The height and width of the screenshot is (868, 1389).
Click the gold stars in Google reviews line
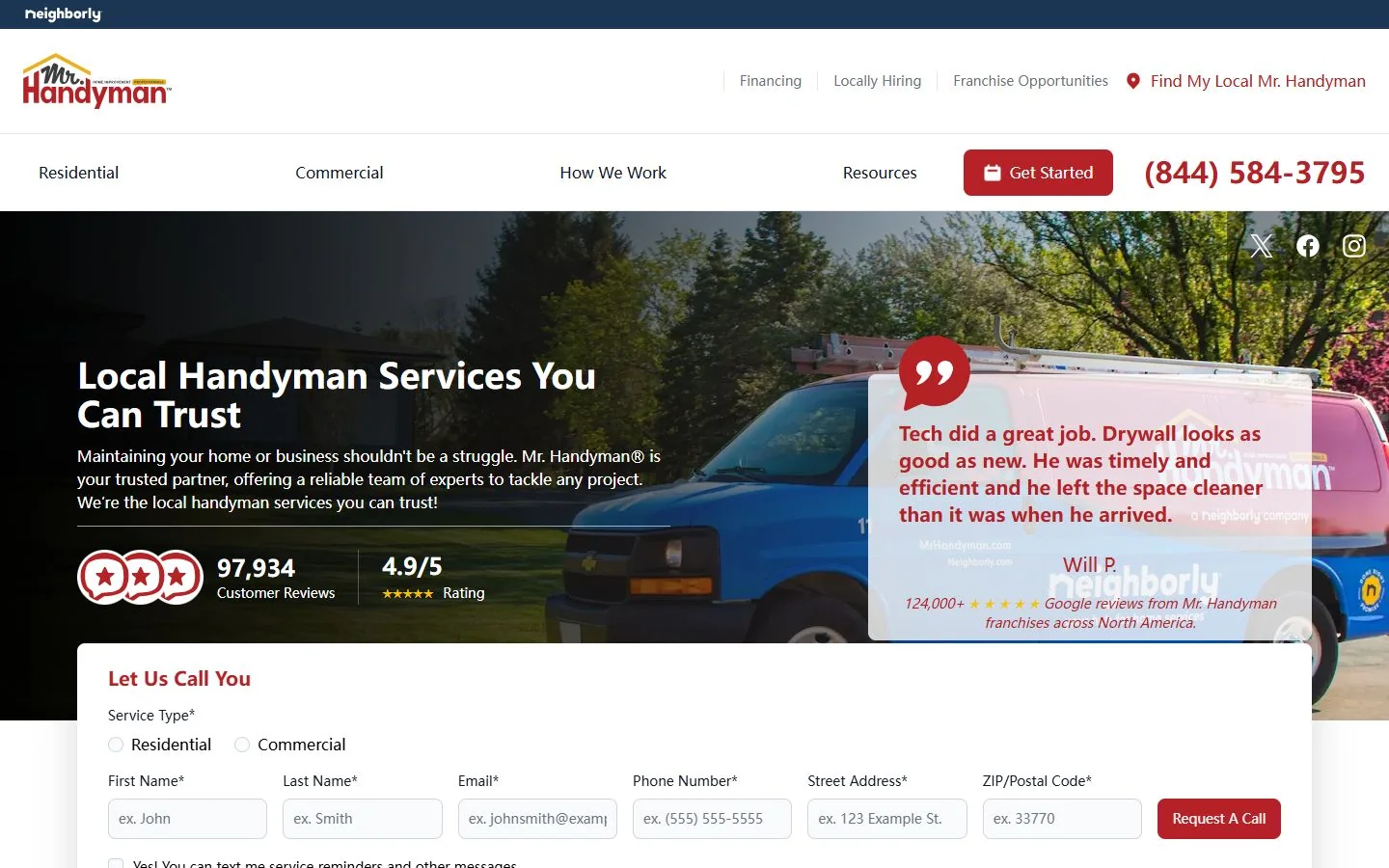click(1004, 604)
